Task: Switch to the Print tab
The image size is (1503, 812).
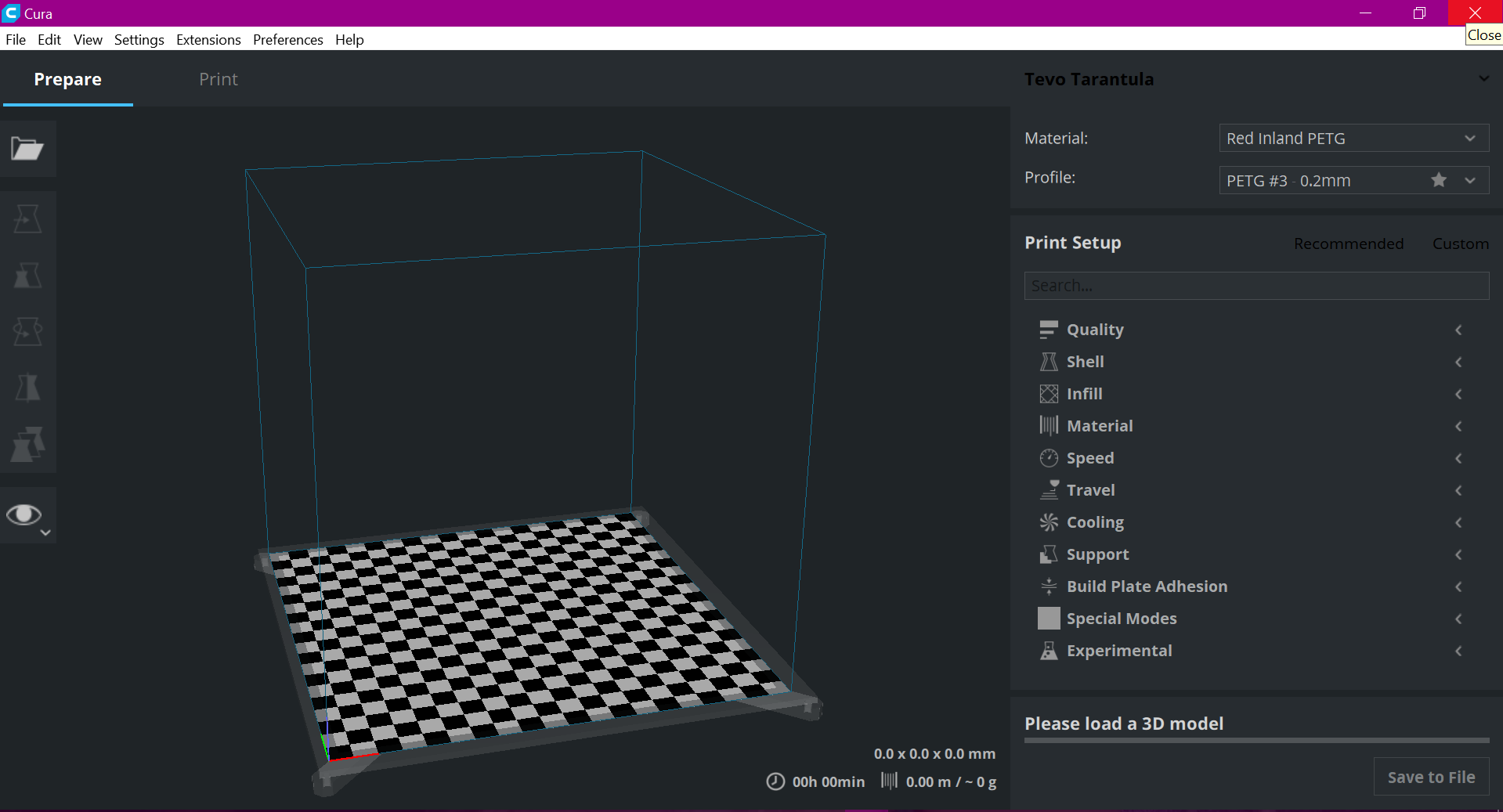Action: pos(219,79)
